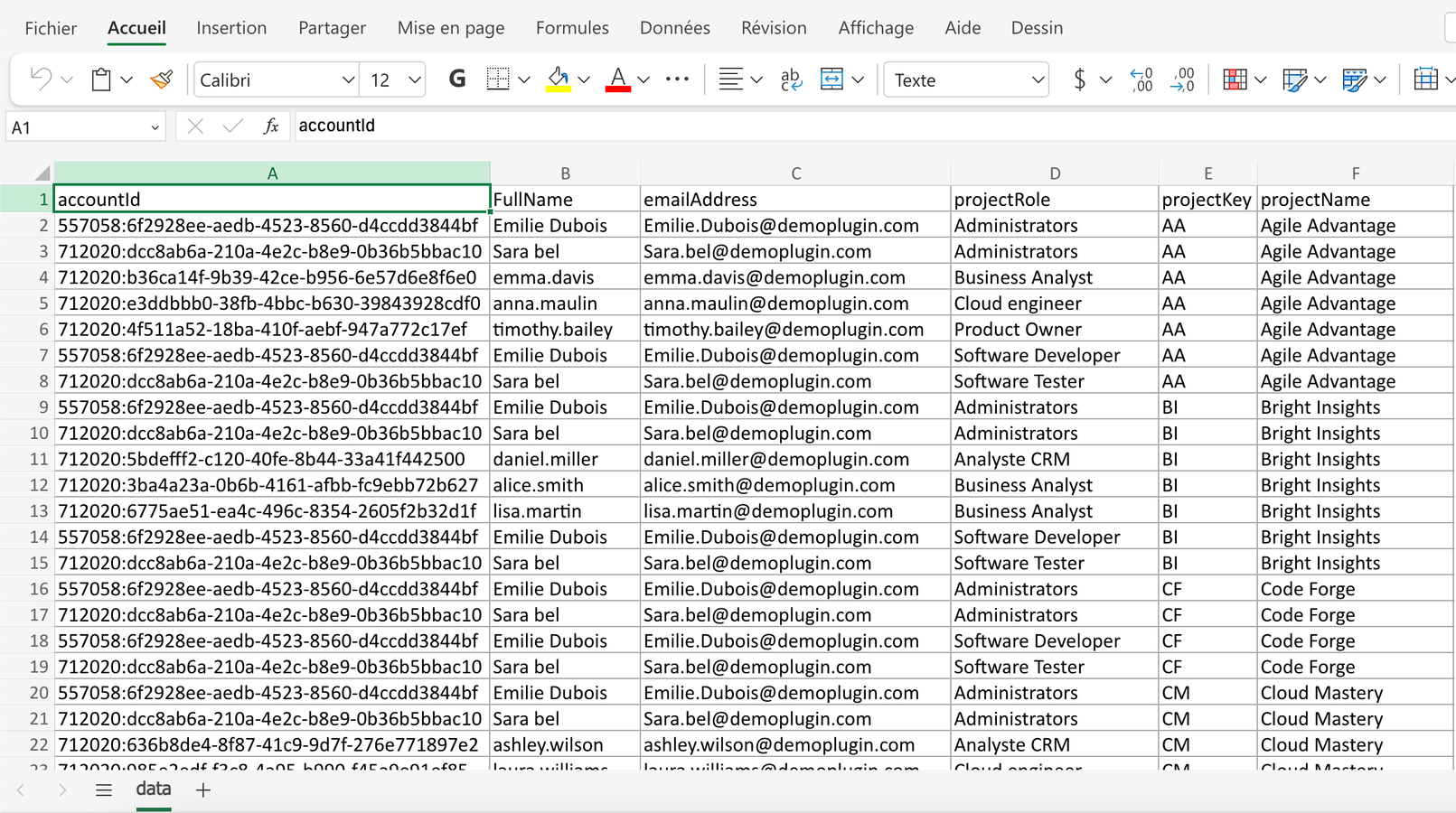Select row 11 header
The image size is (1456, 813).
tap(26, 459)
